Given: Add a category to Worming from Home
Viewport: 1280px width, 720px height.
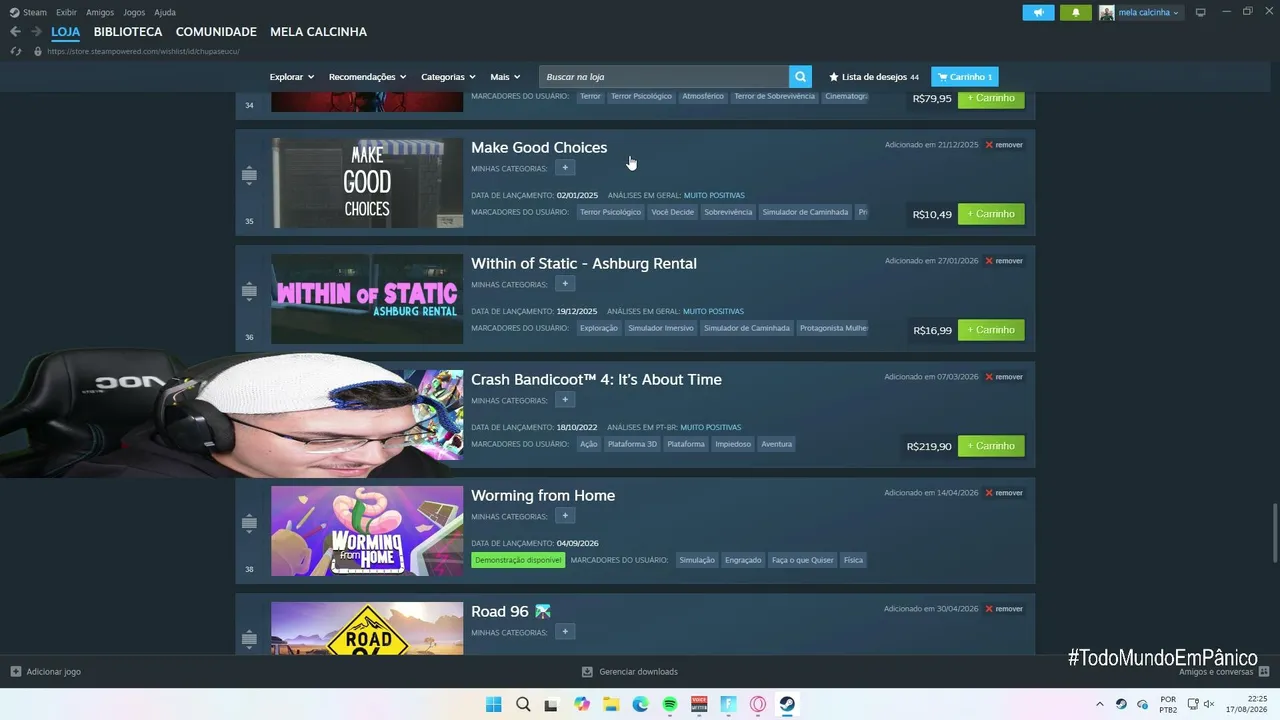Looking at the screenshot, I should (x=565, y=516).
